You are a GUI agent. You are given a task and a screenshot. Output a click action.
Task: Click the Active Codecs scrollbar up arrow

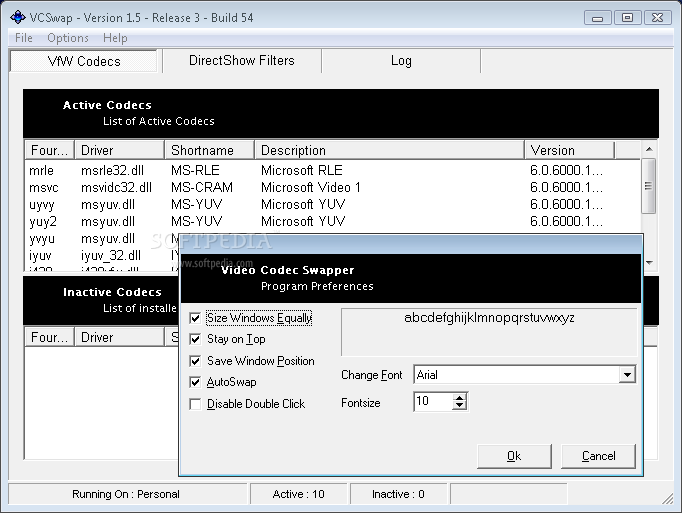click(649, 149)
